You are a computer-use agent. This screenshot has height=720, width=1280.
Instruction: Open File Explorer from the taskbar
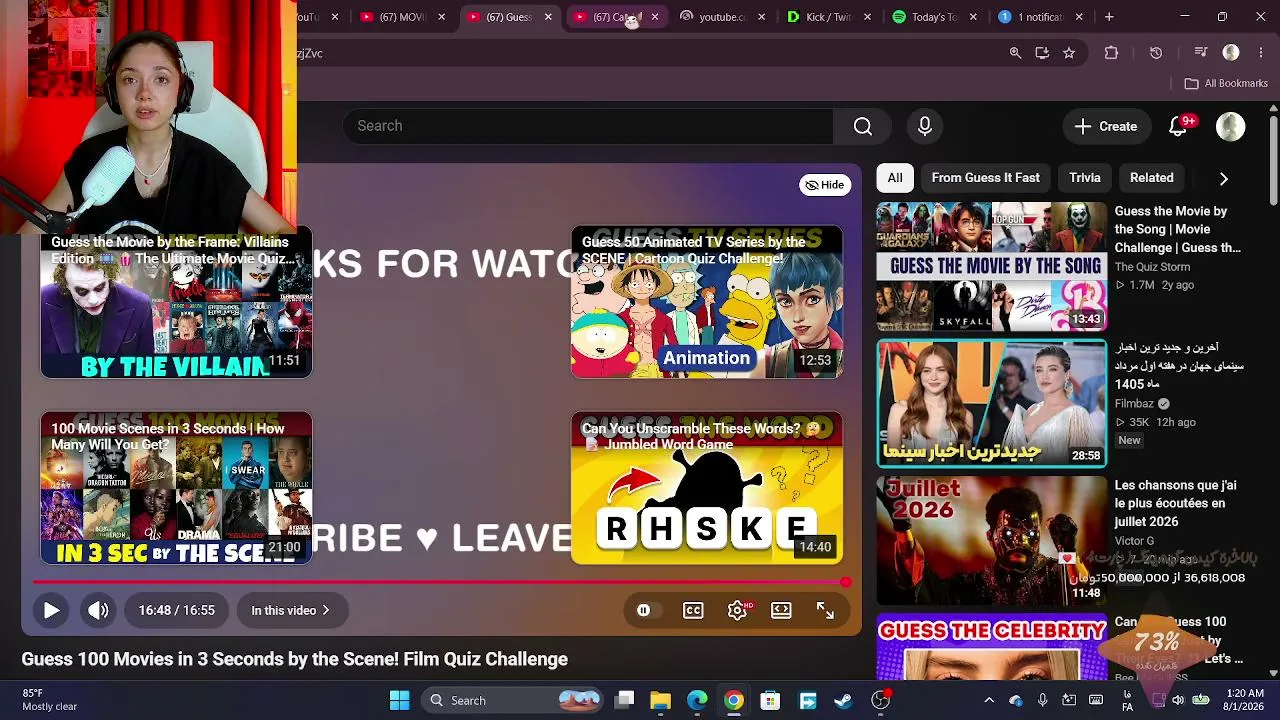tap(660, 700)
